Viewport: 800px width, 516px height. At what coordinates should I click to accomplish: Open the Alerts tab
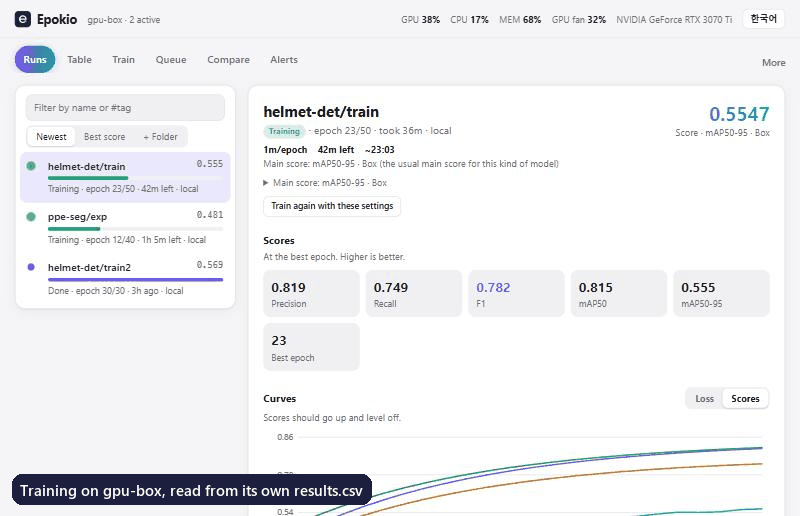[284, 59]
